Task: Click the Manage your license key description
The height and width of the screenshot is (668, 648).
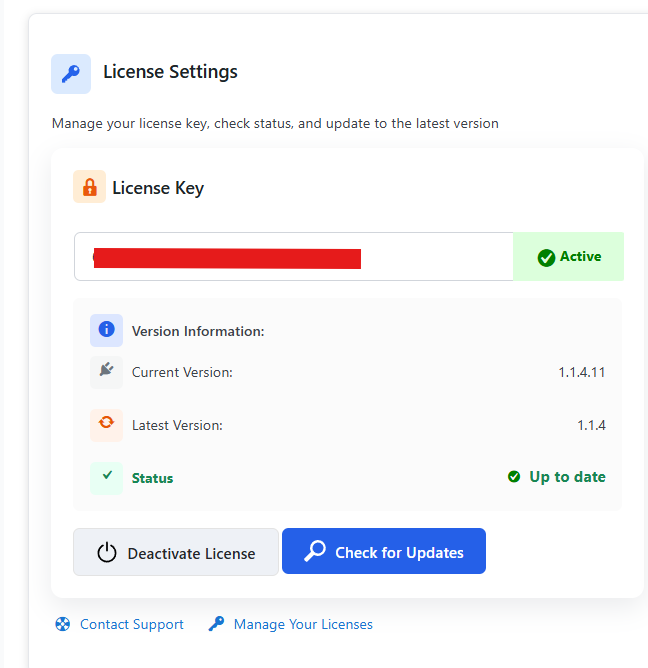Action: click(275, 124)
